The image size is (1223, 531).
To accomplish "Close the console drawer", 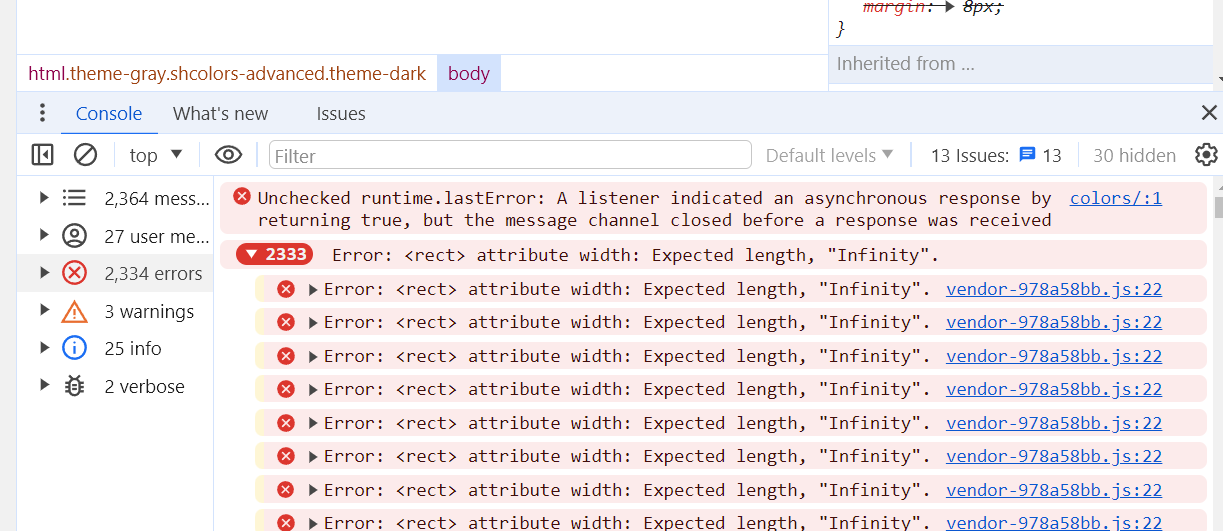I will coord(1209,113).
